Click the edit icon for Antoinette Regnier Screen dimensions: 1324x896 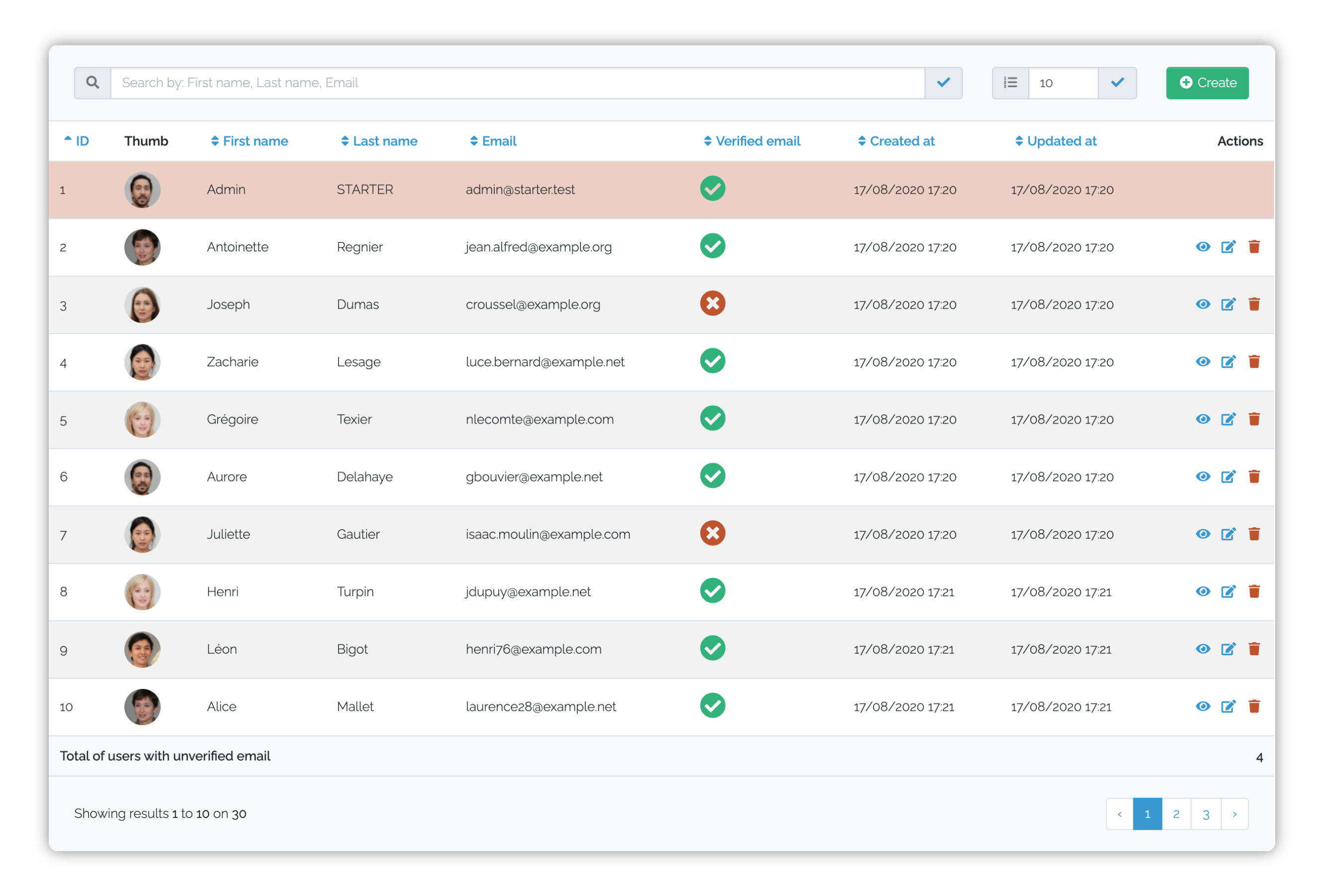[1228, 246]
